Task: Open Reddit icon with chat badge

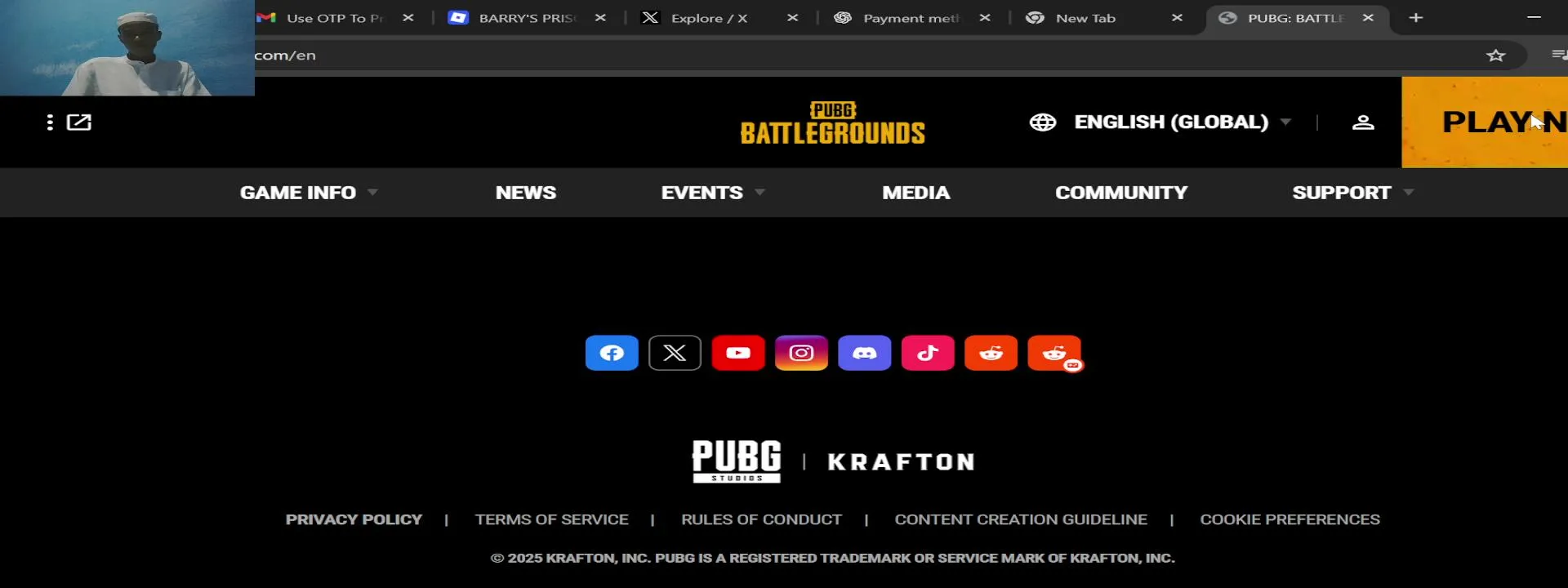Action: (1054, 353)
